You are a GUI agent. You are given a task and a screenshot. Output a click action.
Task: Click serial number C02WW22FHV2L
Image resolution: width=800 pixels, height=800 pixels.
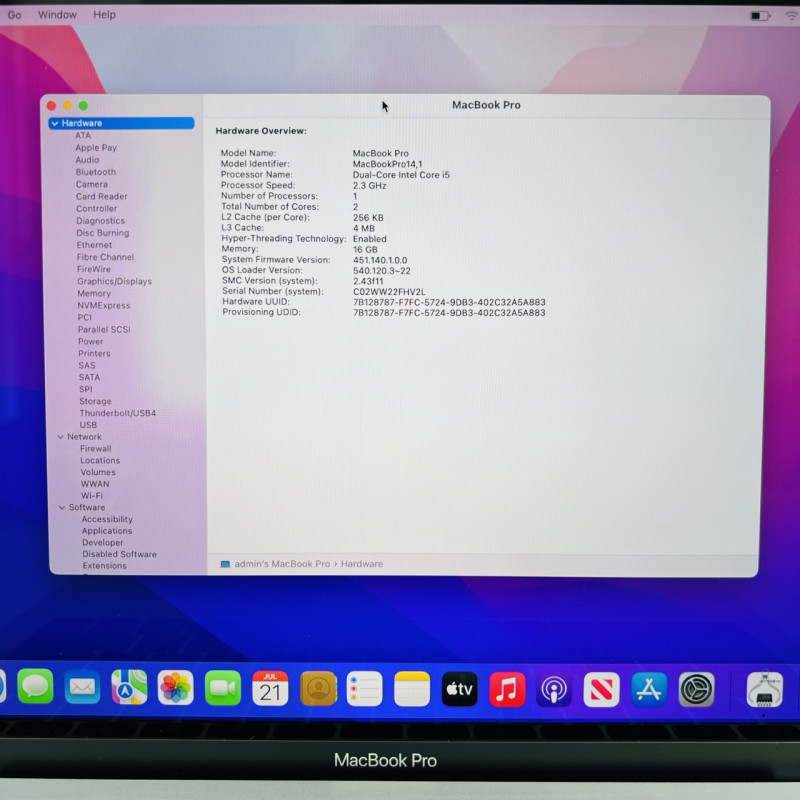point(389,292)
